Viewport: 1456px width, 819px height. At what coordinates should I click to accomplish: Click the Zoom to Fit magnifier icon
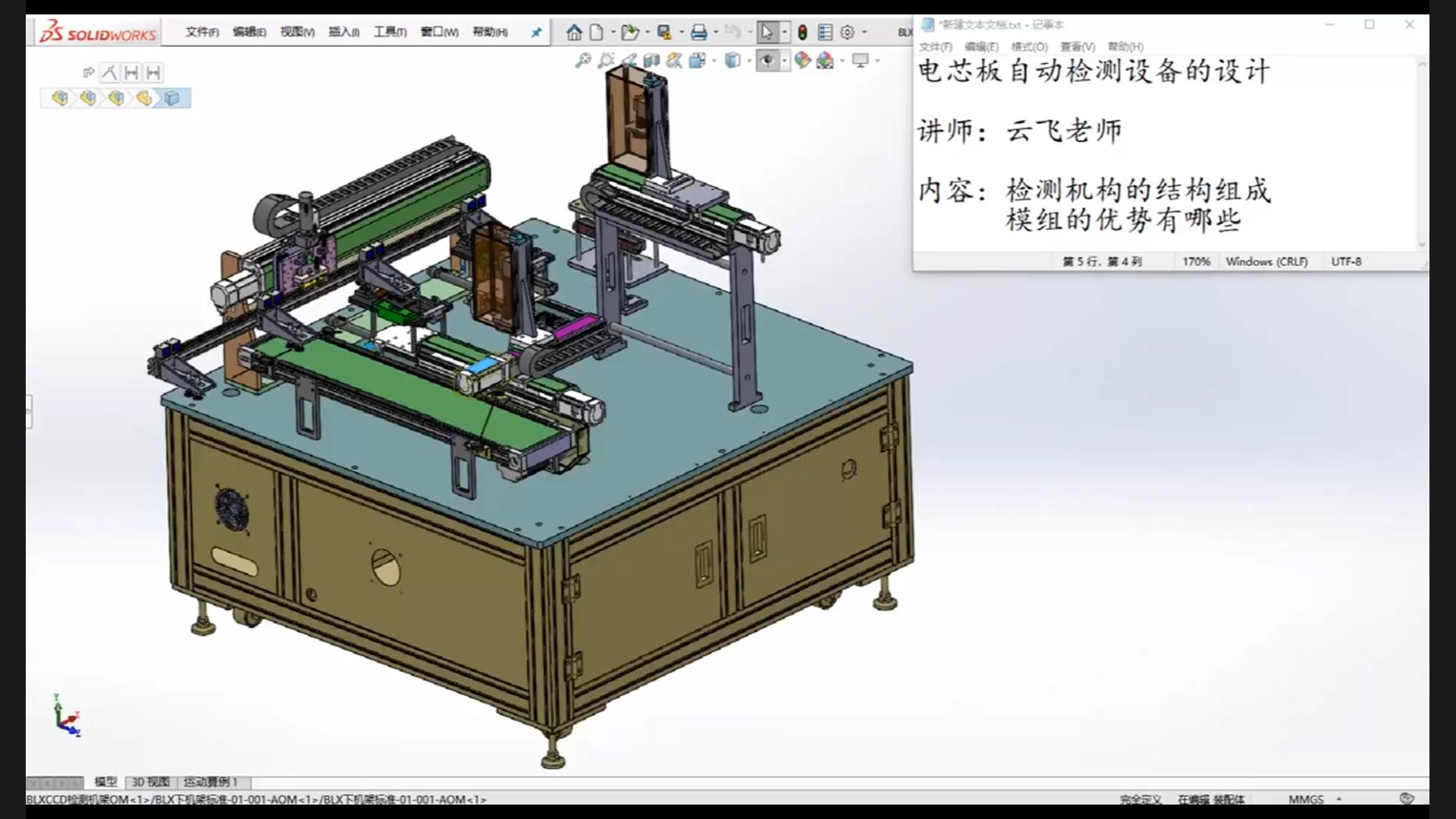[x=582, y=61]
